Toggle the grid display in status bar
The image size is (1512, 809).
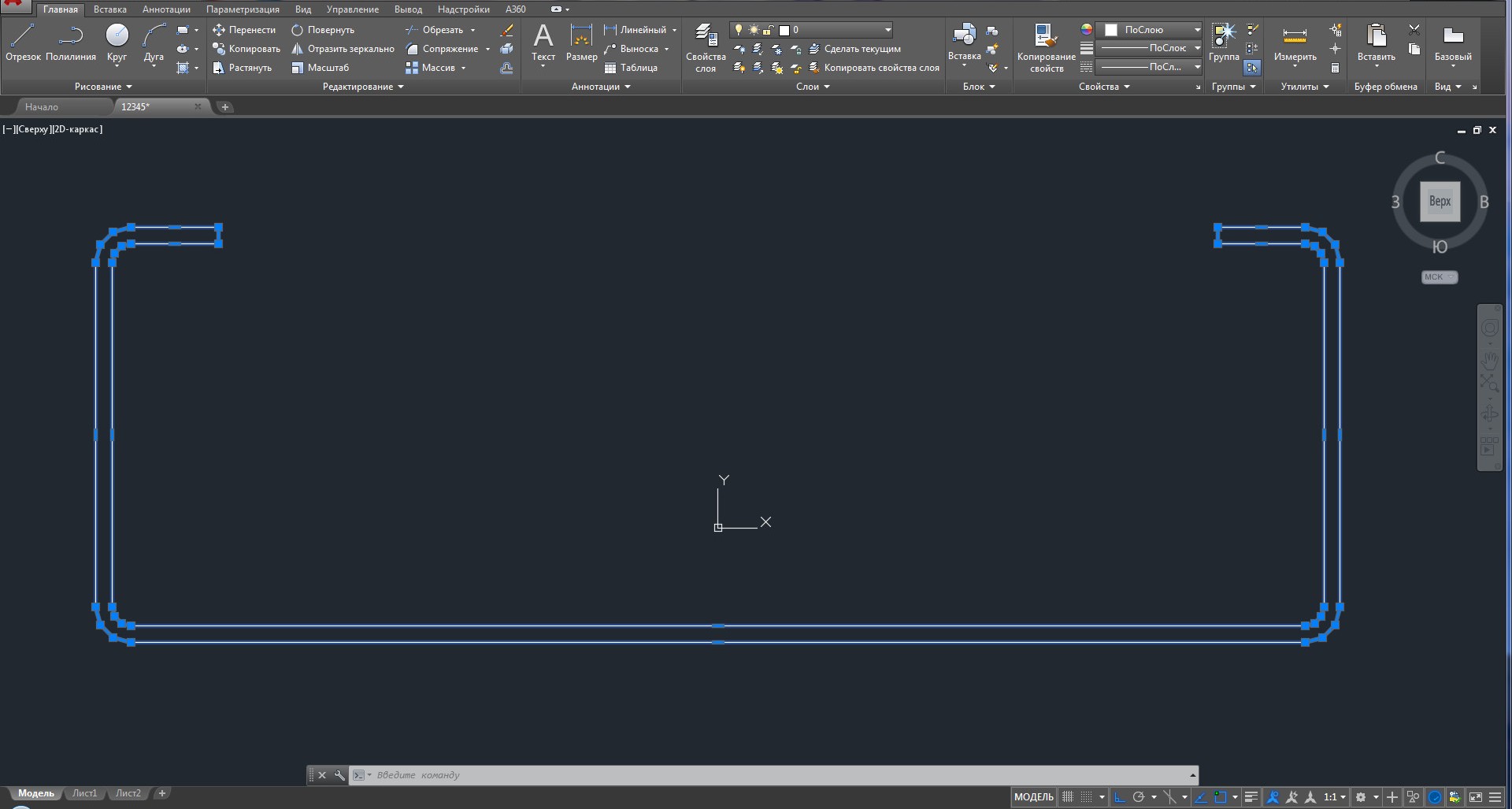point(1068,797)
